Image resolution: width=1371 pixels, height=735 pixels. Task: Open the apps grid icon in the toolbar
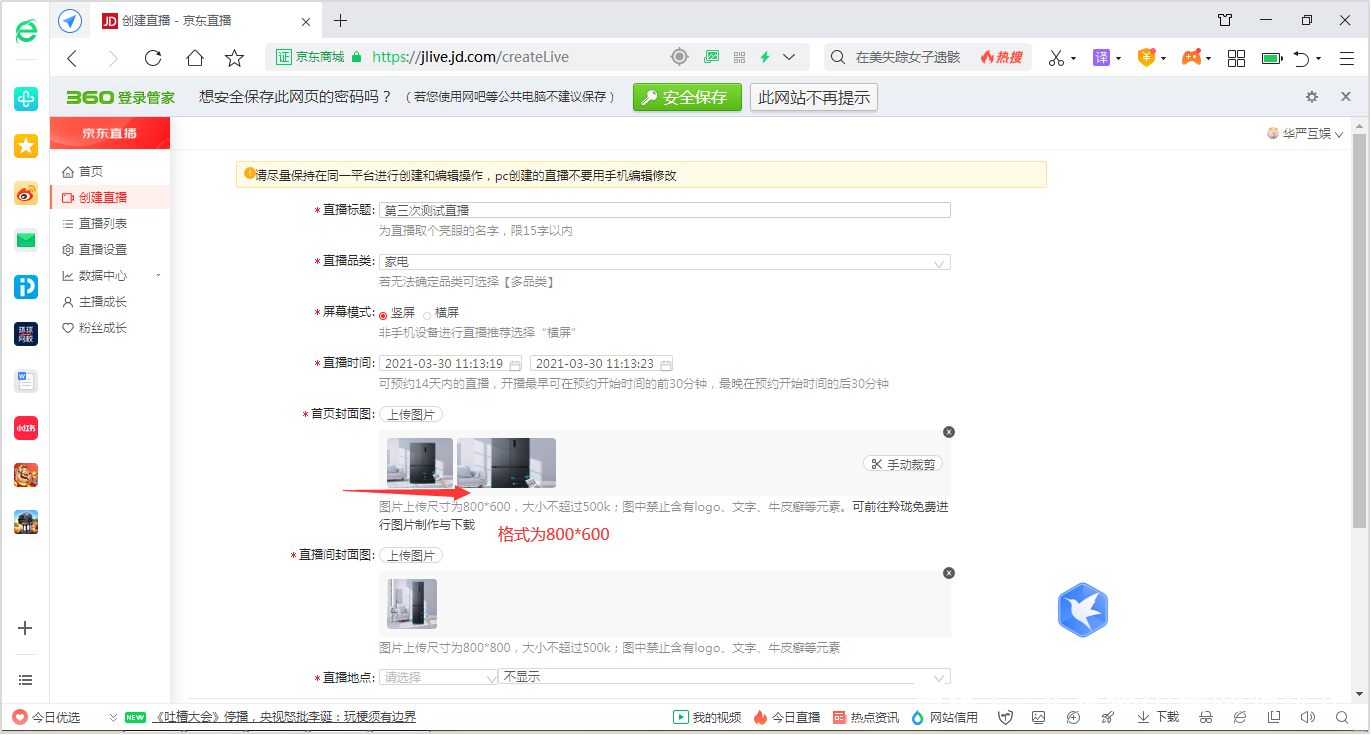coord(1236,57)
